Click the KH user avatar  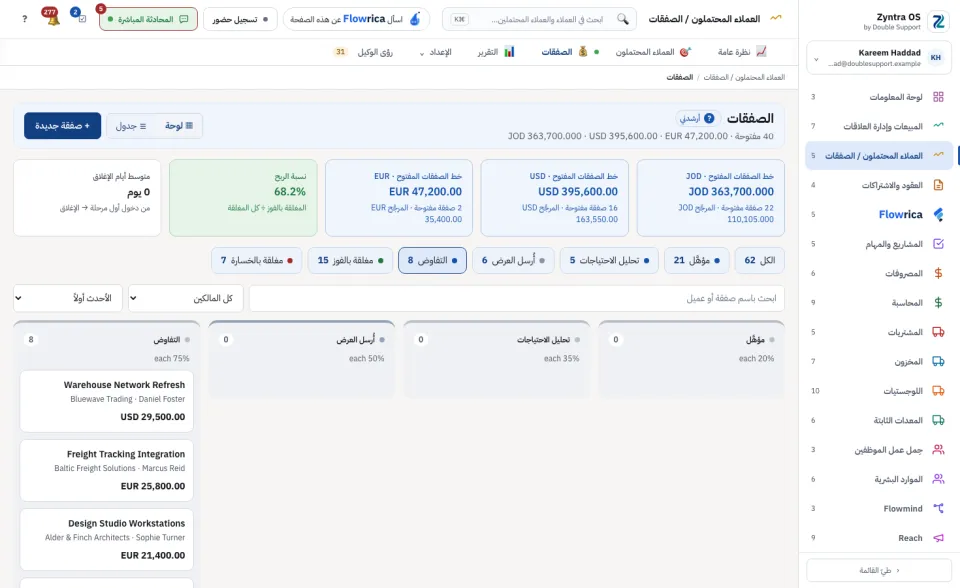click(936, 58)
